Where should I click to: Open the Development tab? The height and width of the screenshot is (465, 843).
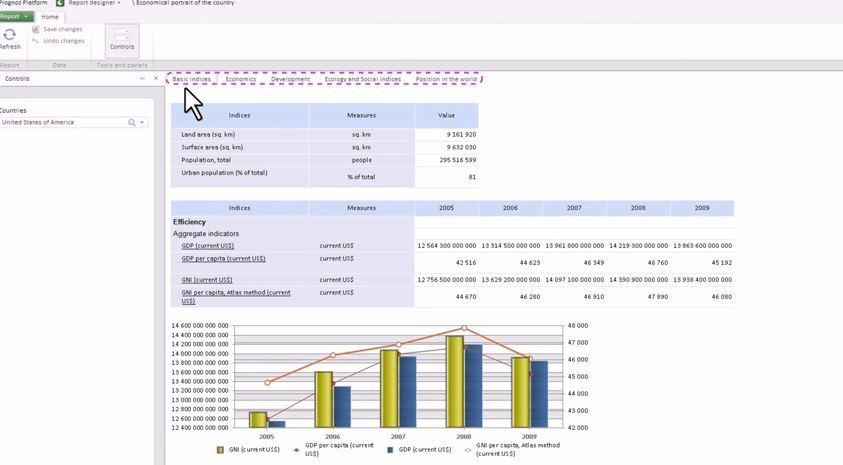click(x=290, y=79)
